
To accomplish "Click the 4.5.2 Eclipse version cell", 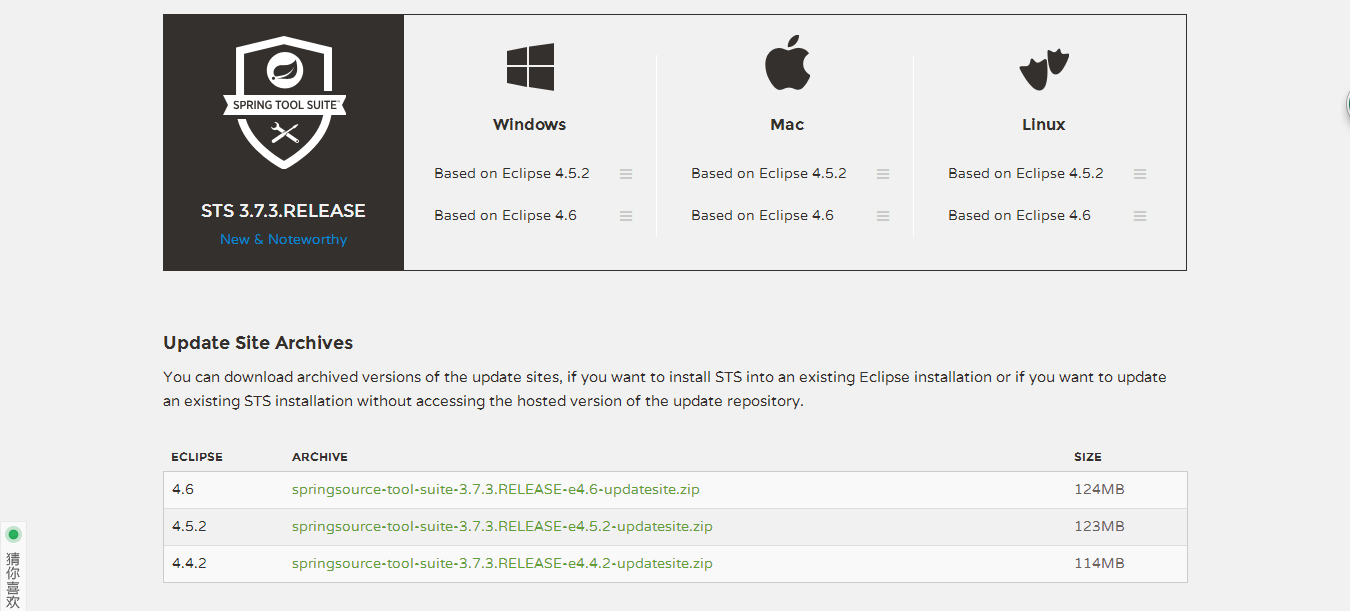I will coord(189,526).
